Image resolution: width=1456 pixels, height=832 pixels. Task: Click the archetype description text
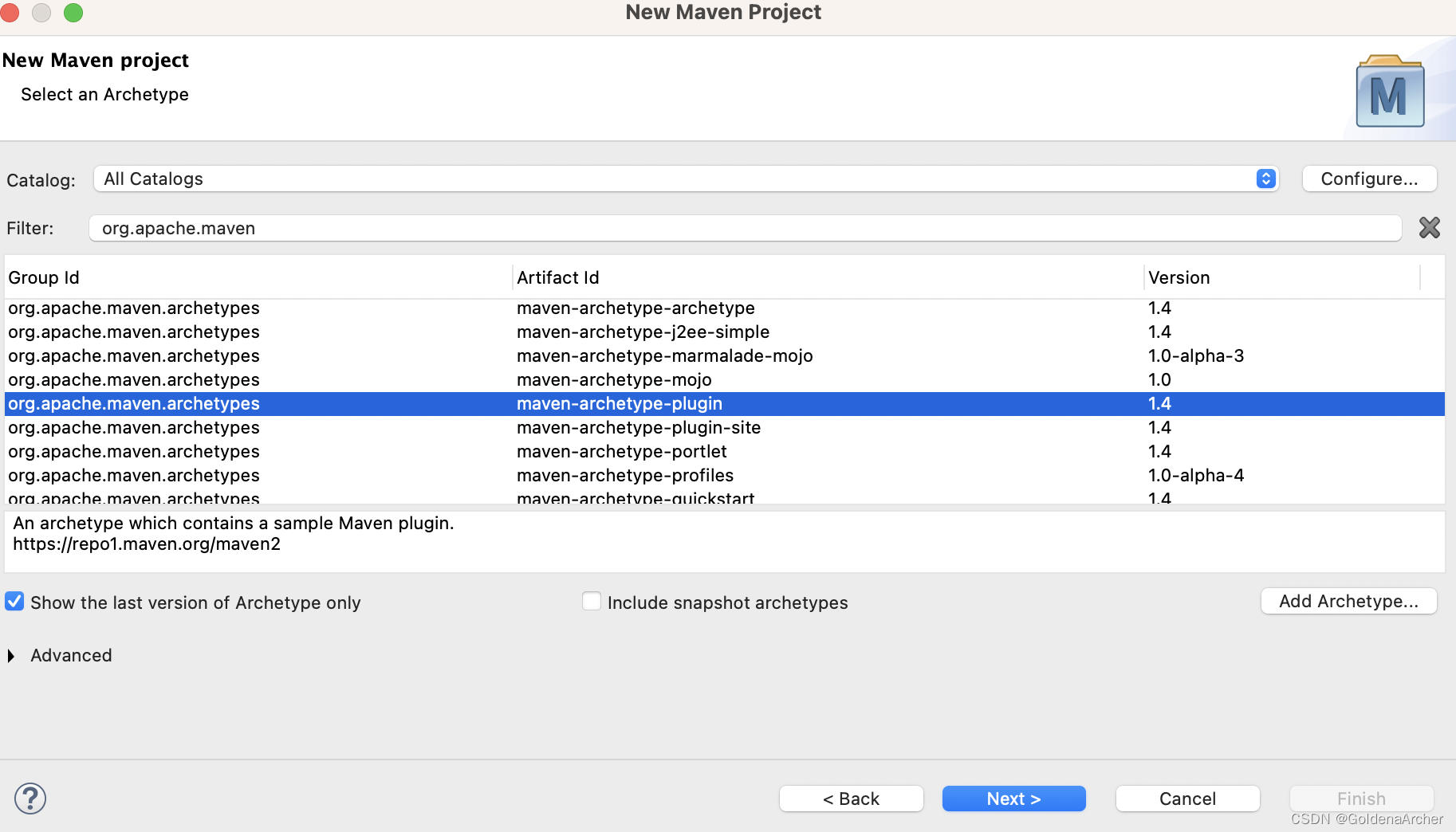(x=234, y=524)
